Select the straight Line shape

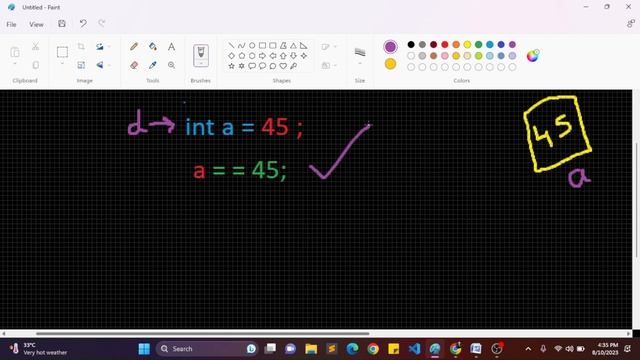[231, 45]
